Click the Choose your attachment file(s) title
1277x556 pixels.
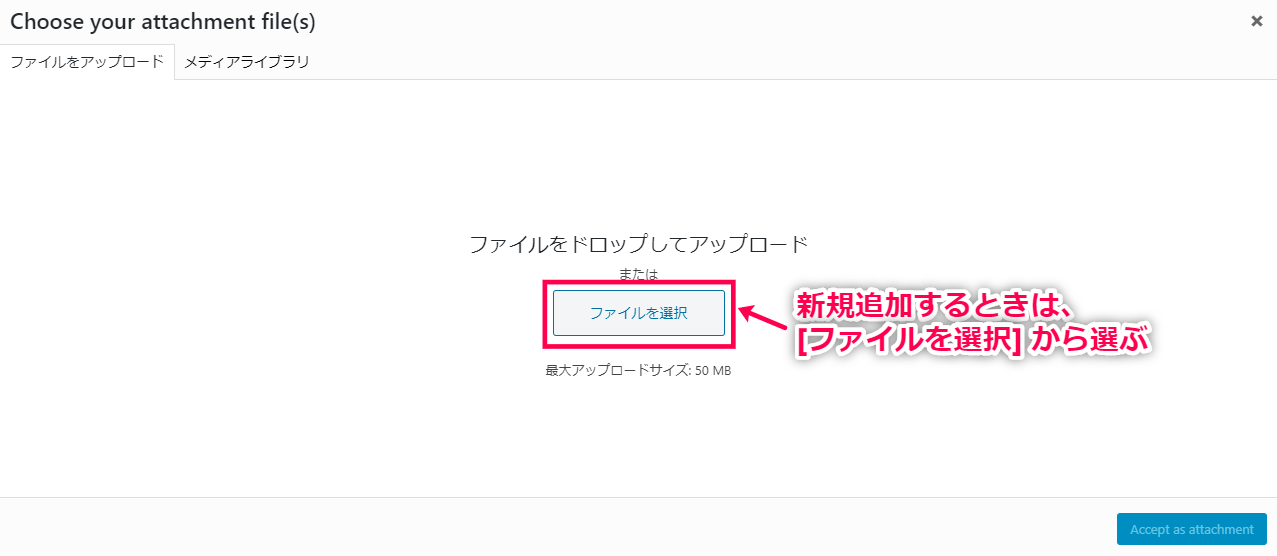pyautogui.click(x=163, y=20)
